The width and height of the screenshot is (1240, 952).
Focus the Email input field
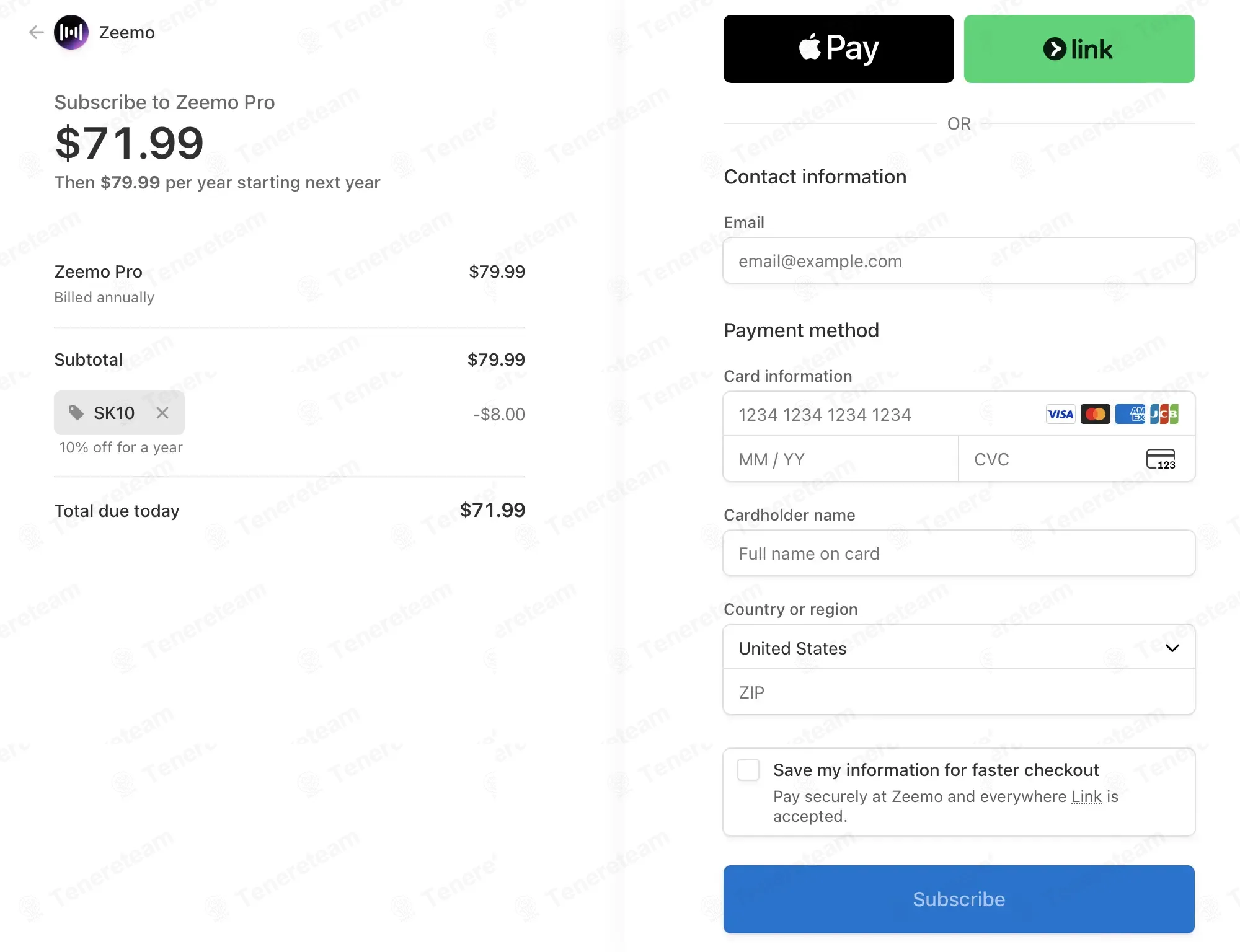pos(959,261)
